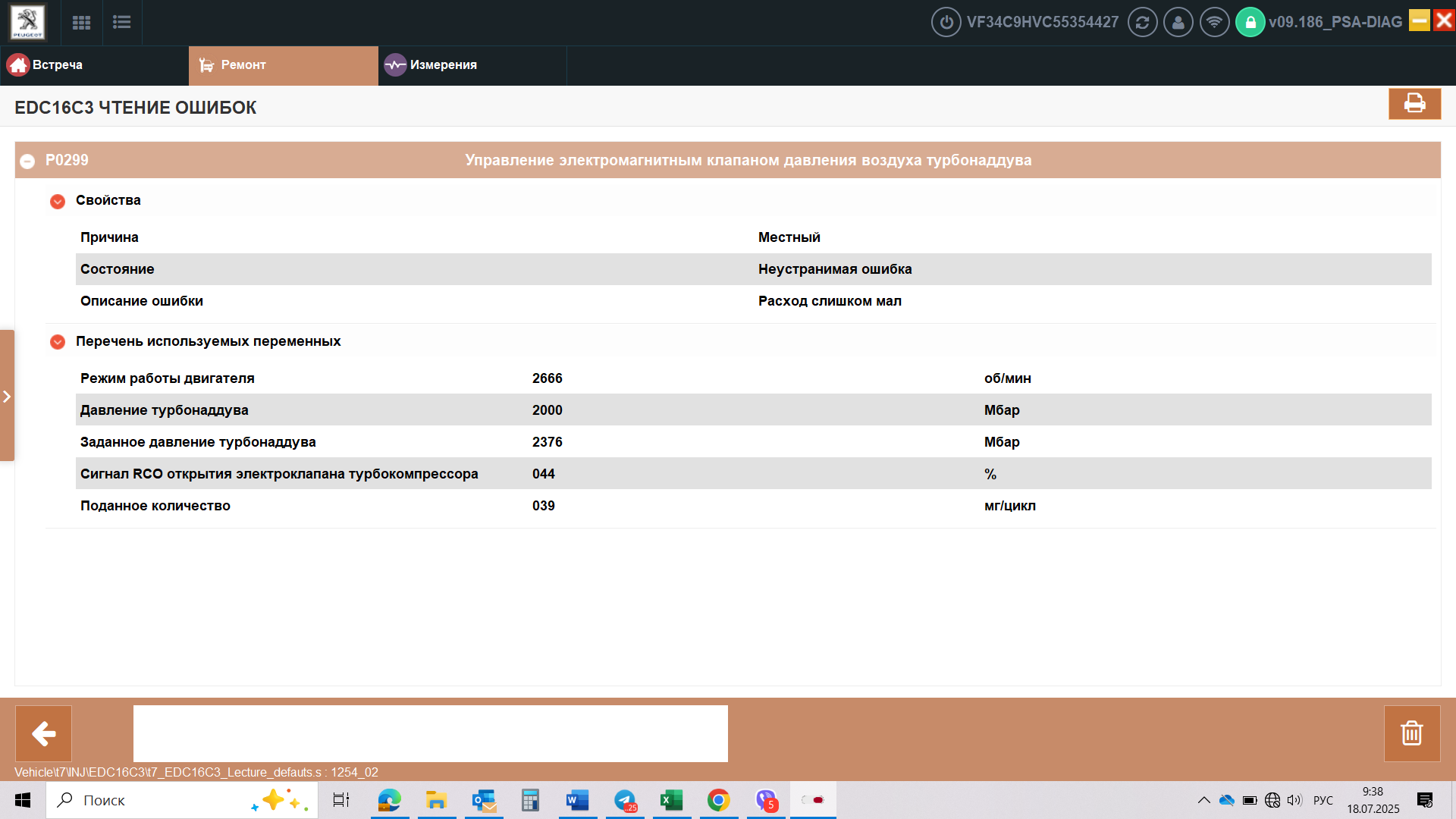Click the green lock icon
Image resolution: width=1456 pixels, height=819 pixels.
coord(1250,22)
